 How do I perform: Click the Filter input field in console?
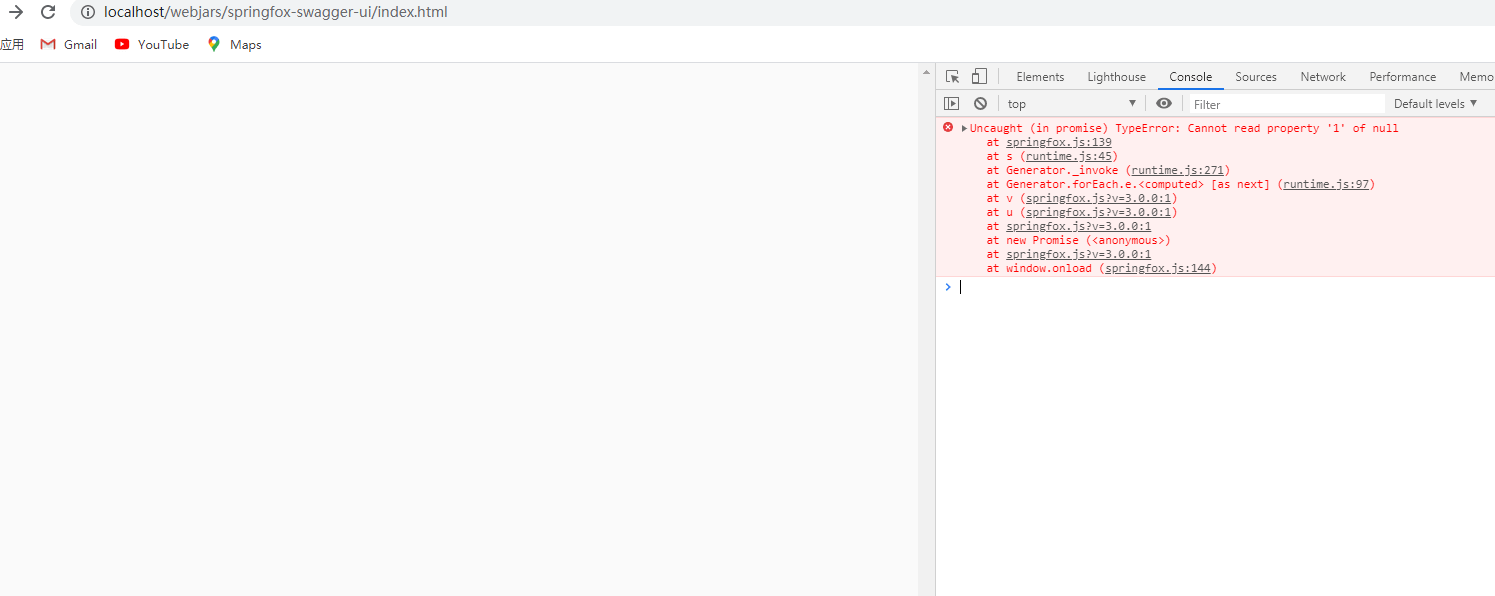point(1285,104)
